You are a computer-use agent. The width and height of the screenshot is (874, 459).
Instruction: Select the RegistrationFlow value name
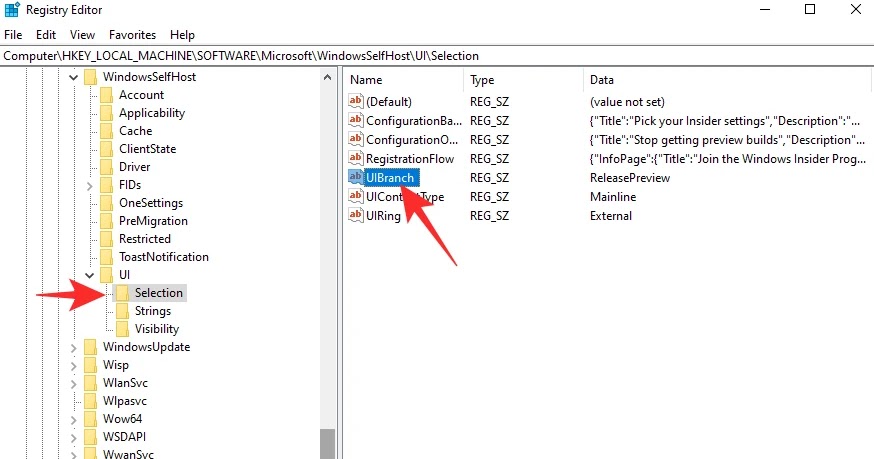[x=410, y=159]
